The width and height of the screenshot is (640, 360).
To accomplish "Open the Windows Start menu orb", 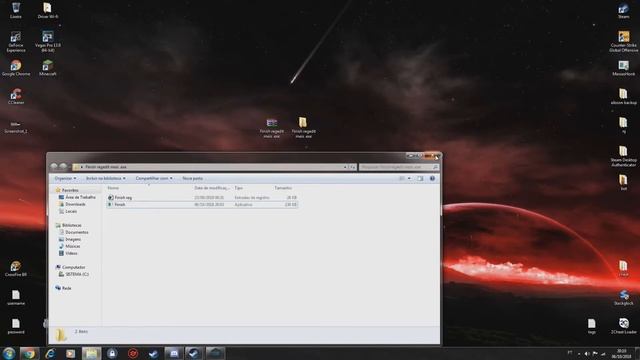I will click(x=9, y=353).
